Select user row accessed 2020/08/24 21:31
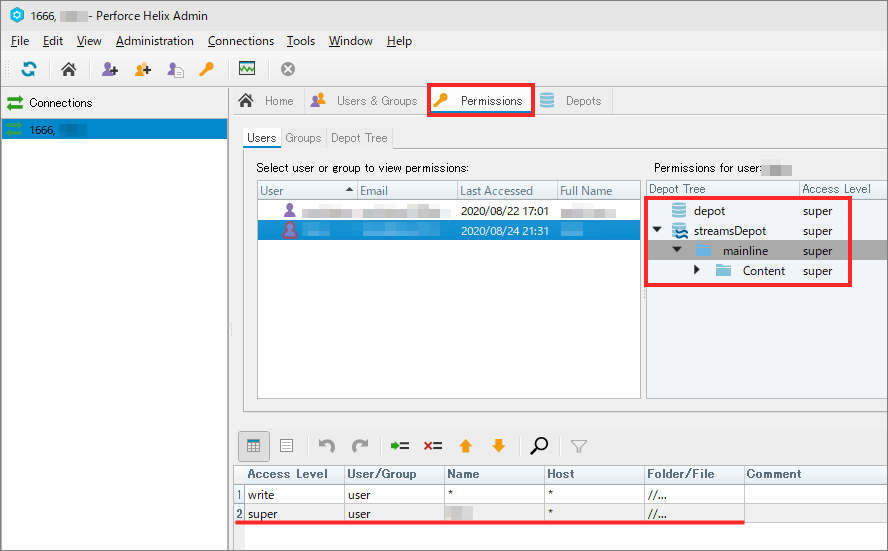This screenshot has height=551, width=888. click(x=449, y=230)
